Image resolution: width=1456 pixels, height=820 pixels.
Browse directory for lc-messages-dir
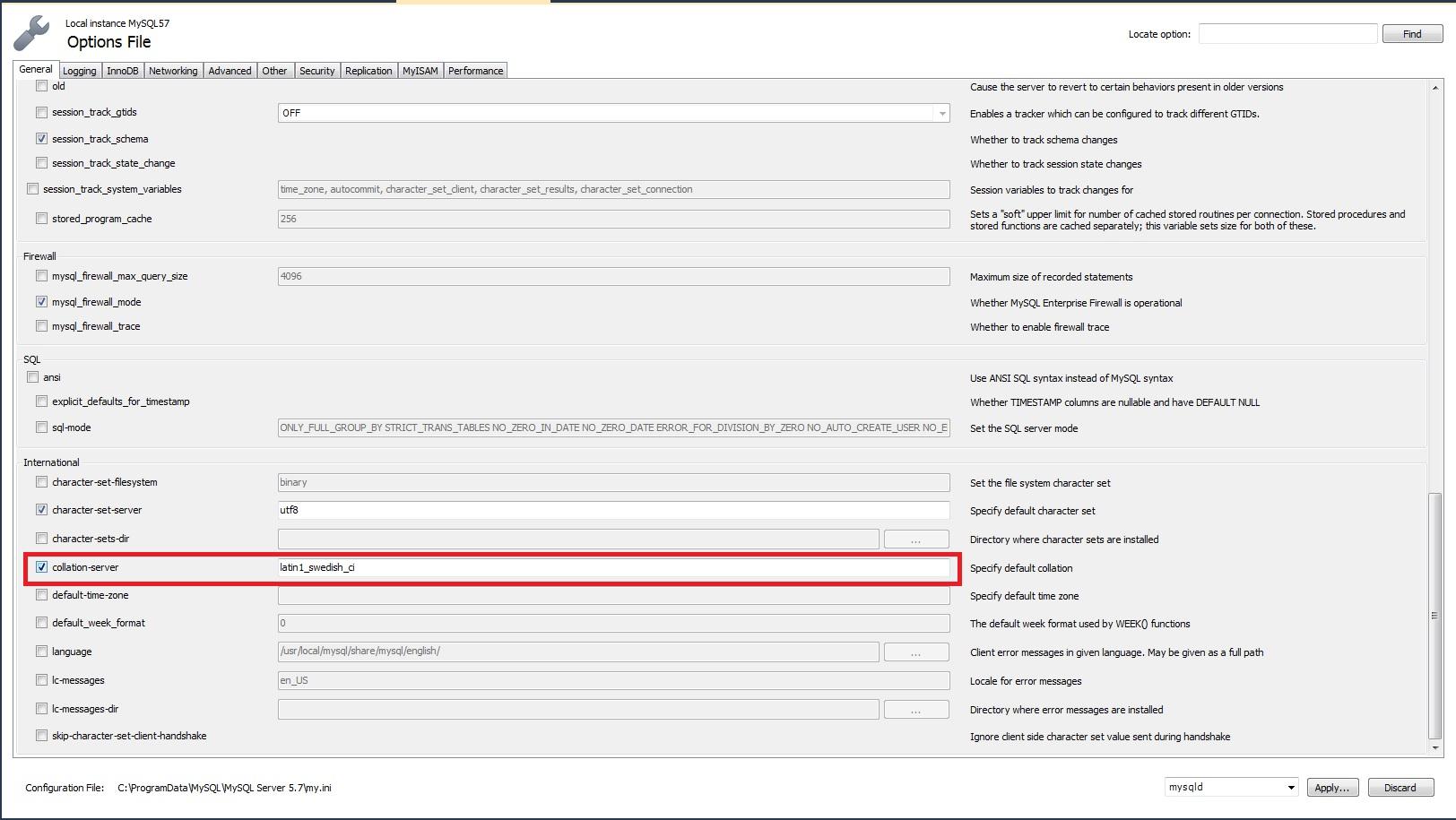click(x=915, y=709)
